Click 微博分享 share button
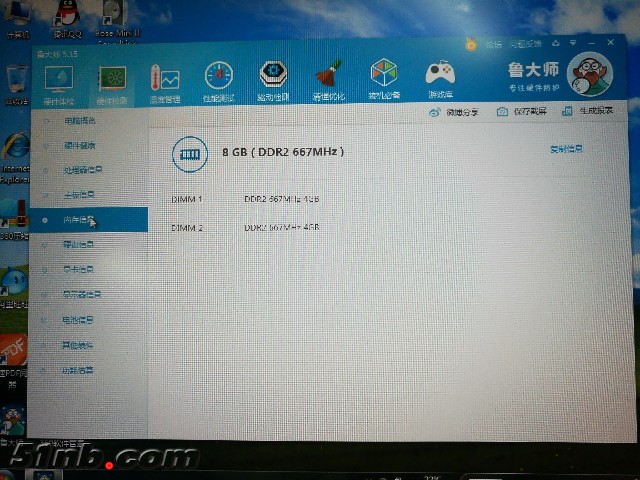The height and width of the screenshot is (480, 640). pyautogui.click(x=453, y=112)
